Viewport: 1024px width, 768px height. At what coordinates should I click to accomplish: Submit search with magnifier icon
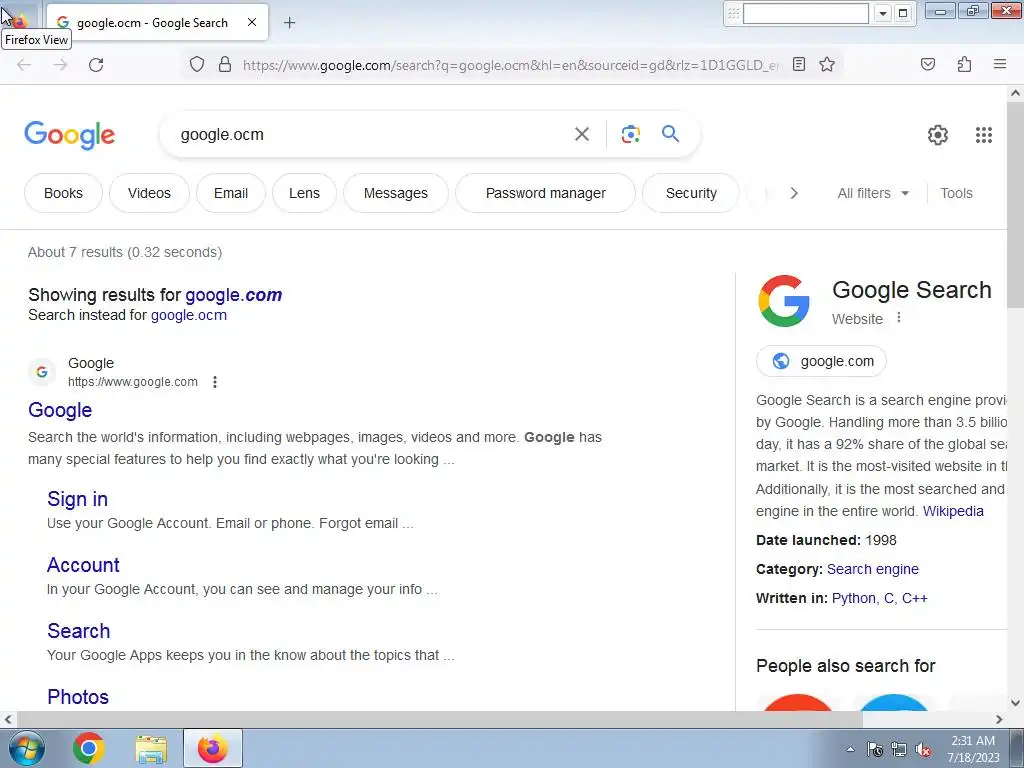pyautogui.click(x=670, y=134)
